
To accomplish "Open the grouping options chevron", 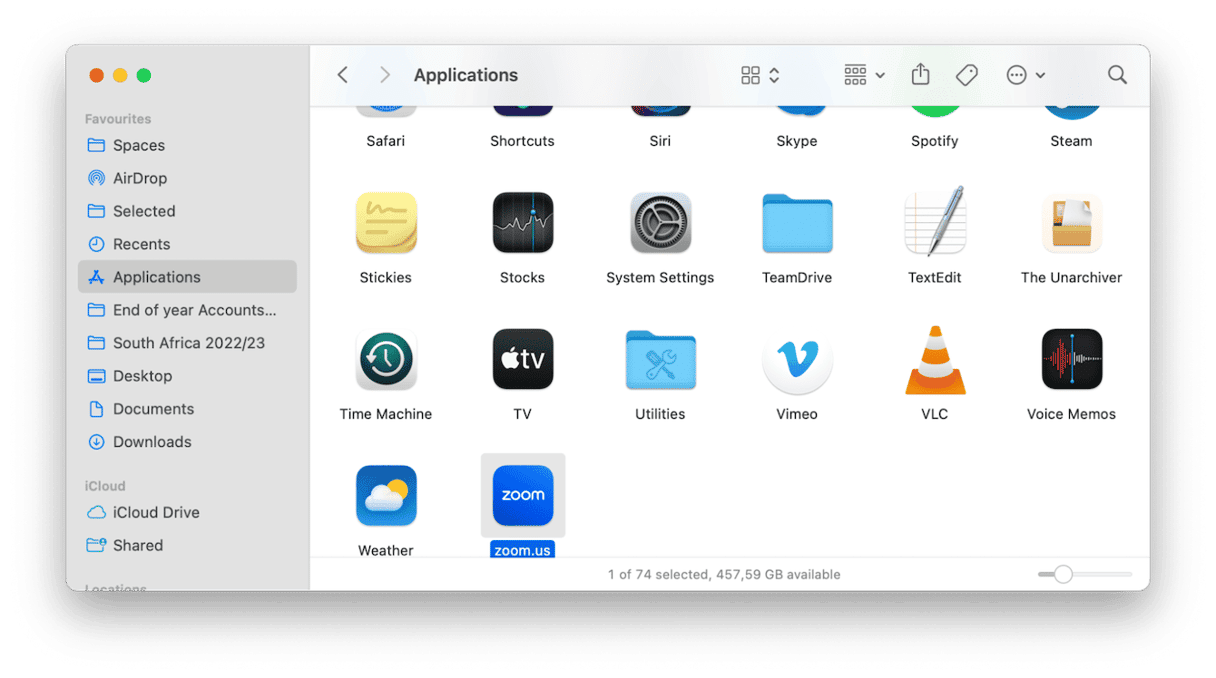I will coord(879,75).
